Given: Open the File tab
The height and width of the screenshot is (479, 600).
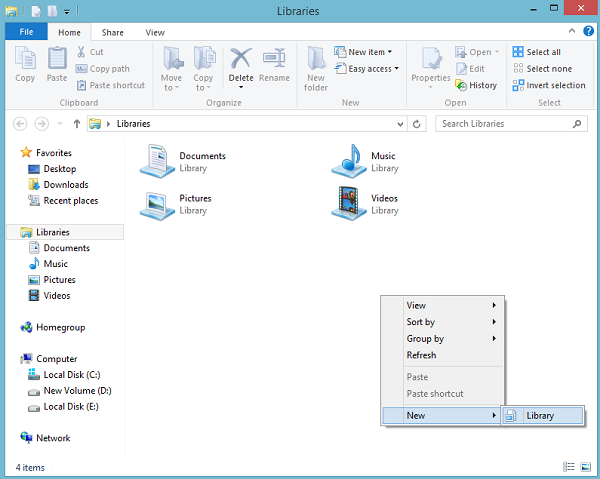Looking at the screenshot, I should tap(26, 32).
